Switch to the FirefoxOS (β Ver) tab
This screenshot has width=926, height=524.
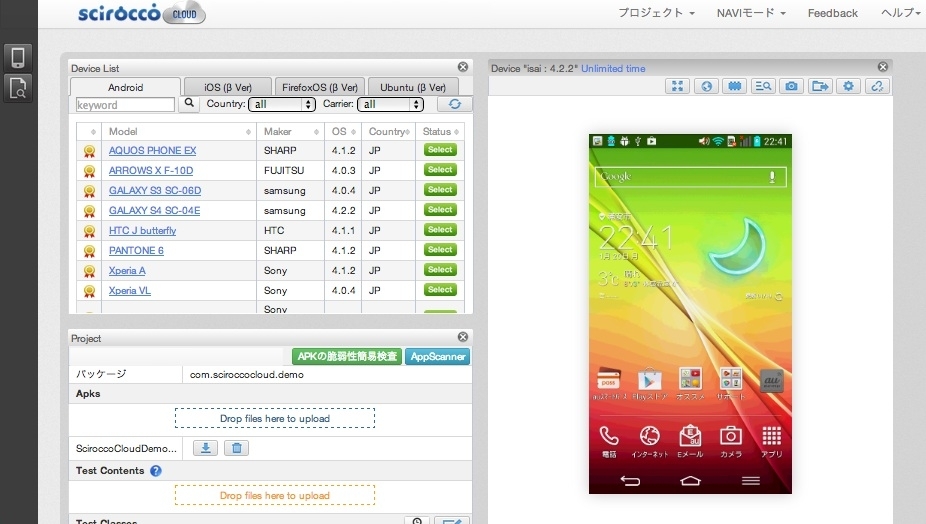(319, 87)
